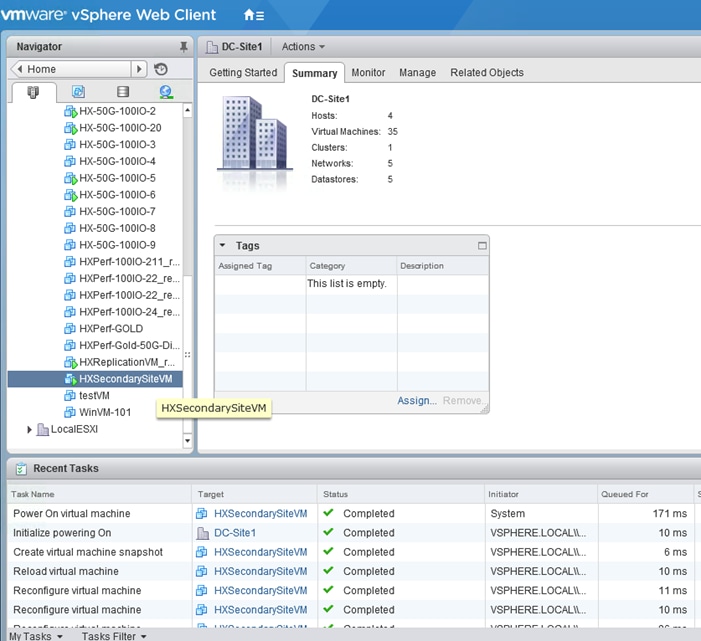Open the Manage tab

417,72
